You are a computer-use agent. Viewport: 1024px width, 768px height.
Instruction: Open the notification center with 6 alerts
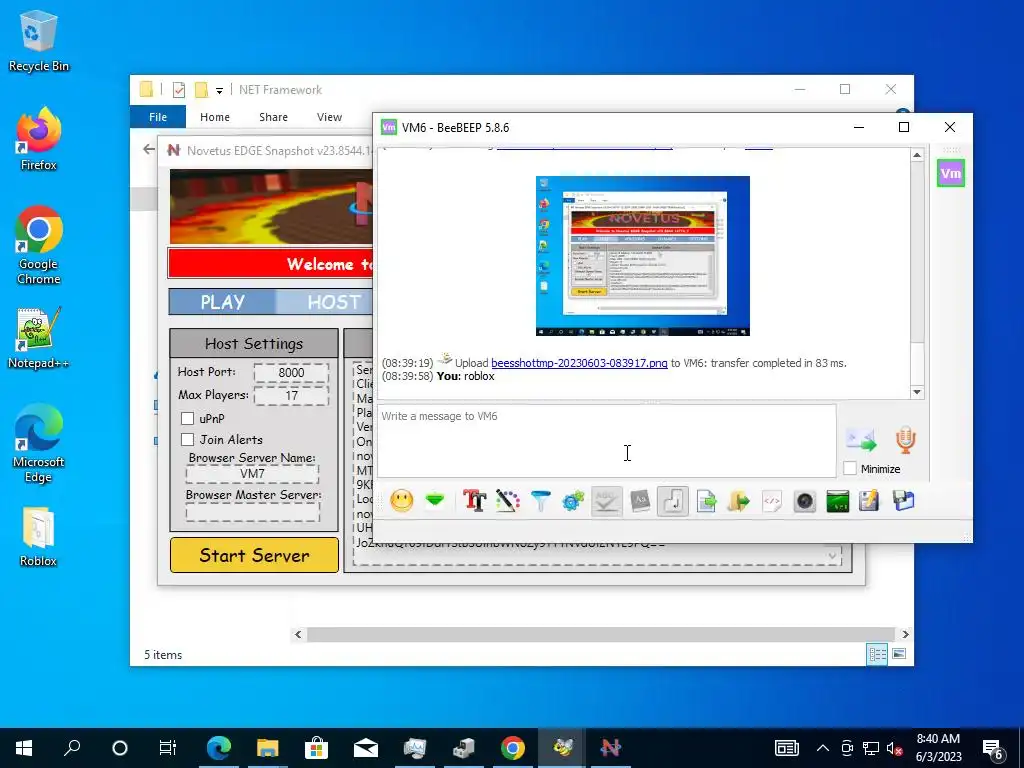[x=993, y=749]
